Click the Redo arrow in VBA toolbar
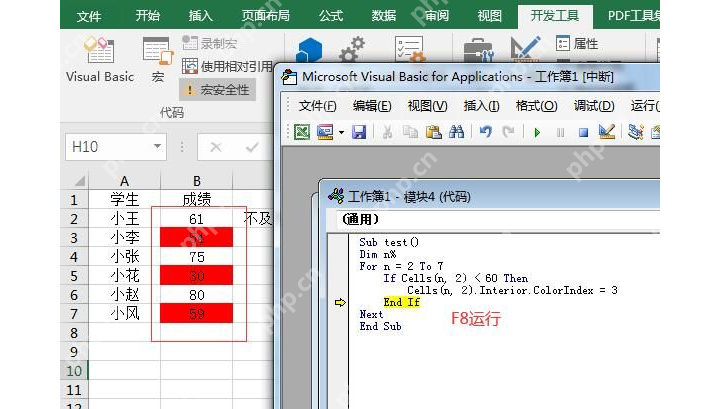Screen dimensions: 720x409 coord(508,132)
